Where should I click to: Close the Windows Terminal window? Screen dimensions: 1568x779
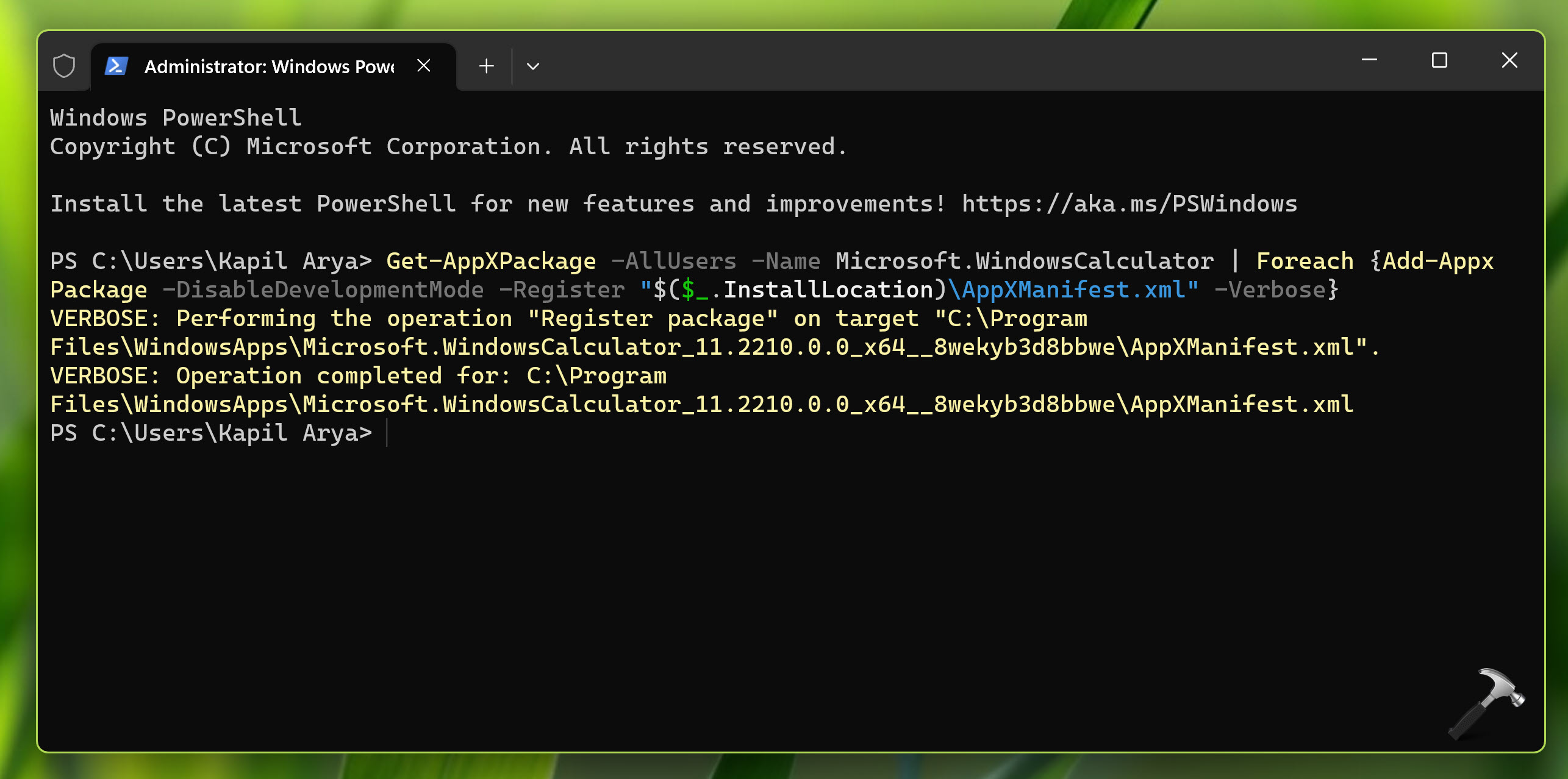(x=1509, y=60)
